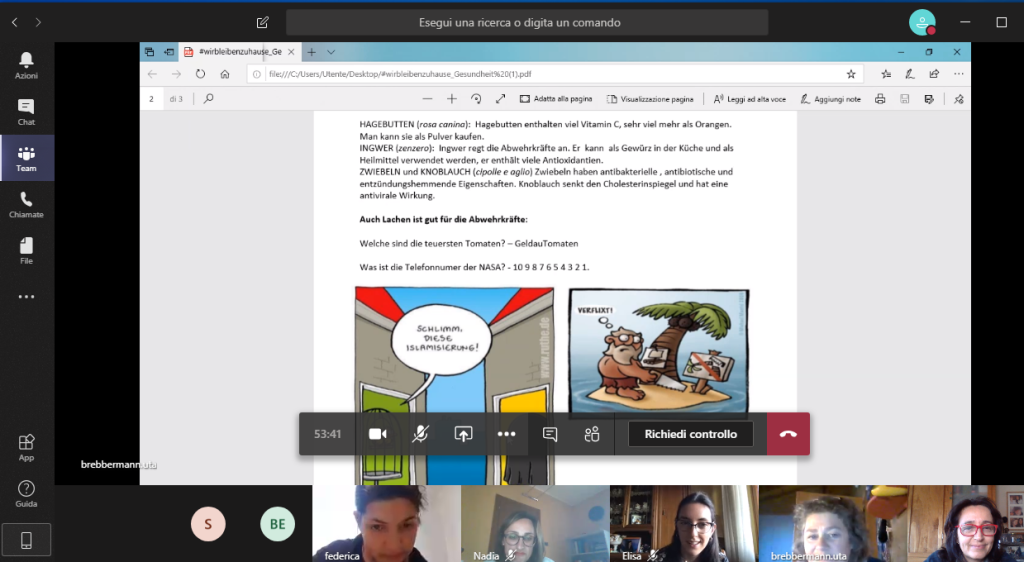The image size is (1024, 562).
Task: Rotate the PDF page
Action: 476,99
